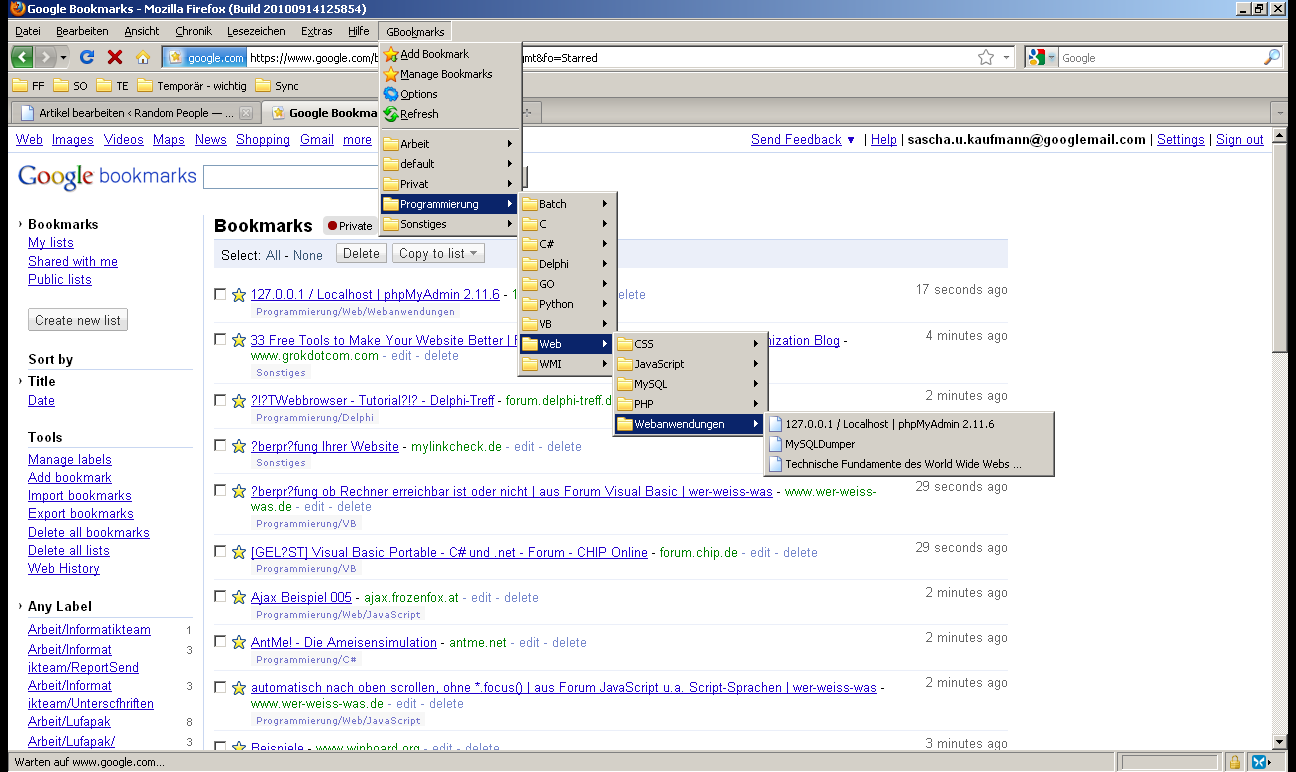Follow the 'Web History' link
This screenshot has height=772, width=1296.
point(64,568)
